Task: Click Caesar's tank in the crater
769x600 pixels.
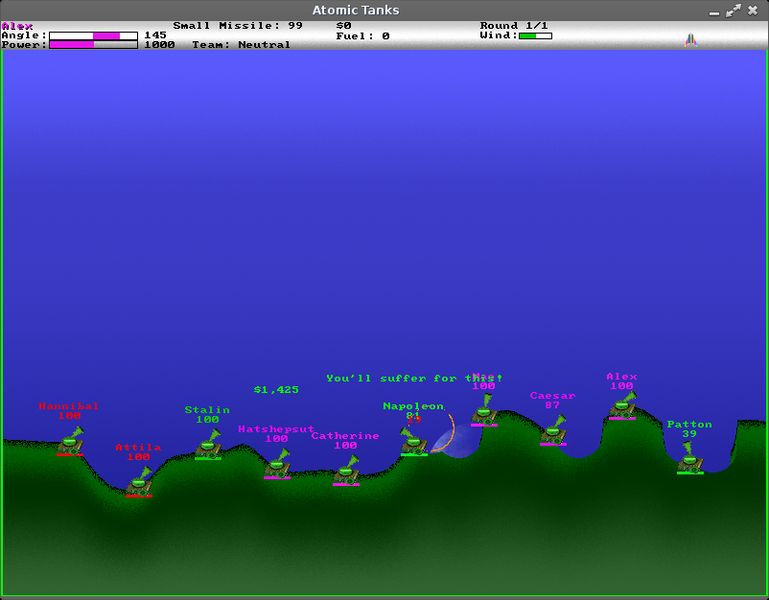Action: [553, 431]
